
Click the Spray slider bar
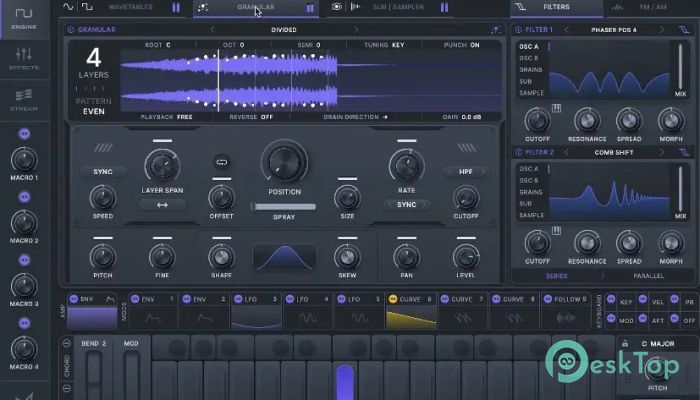(283, 207)
